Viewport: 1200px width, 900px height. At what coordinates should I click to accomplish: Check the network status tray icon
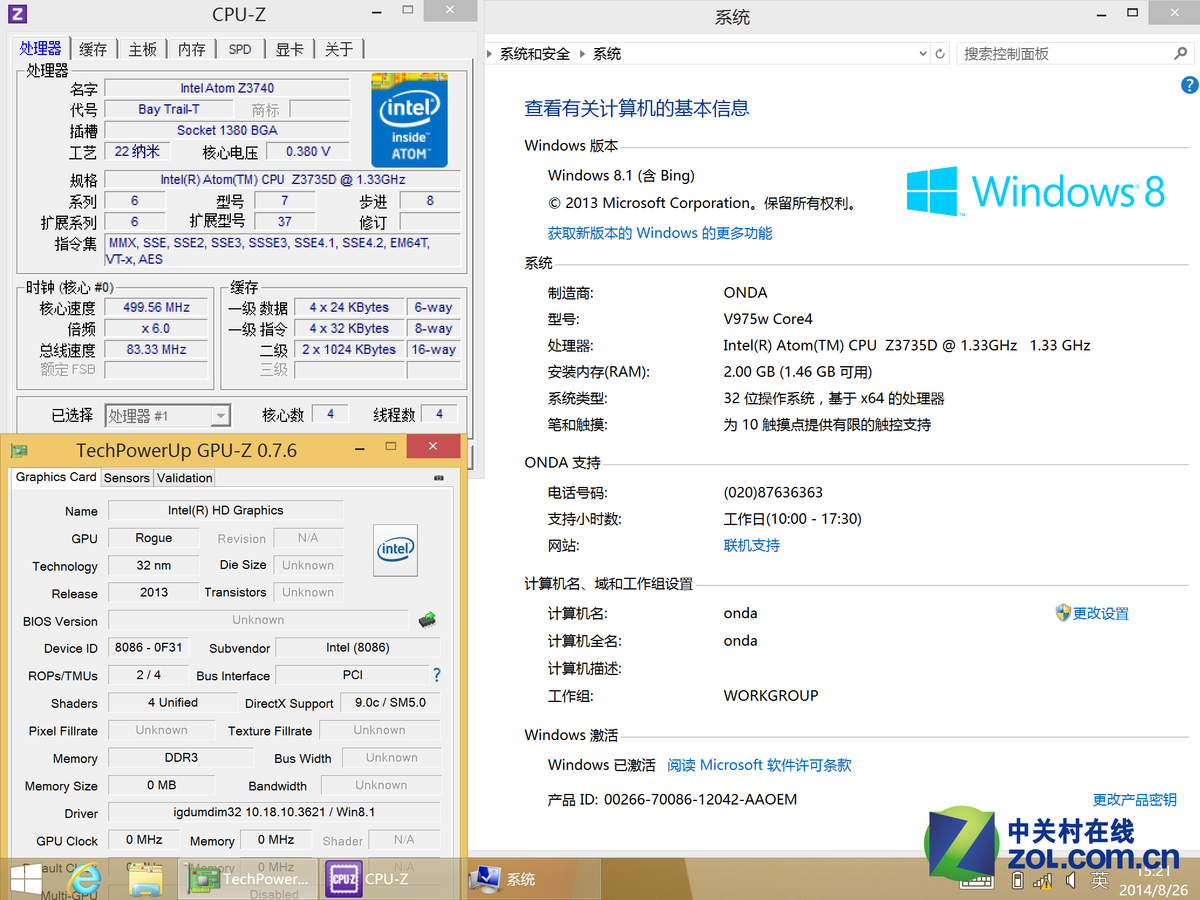pyautogui.click(x=1043, y=879)
